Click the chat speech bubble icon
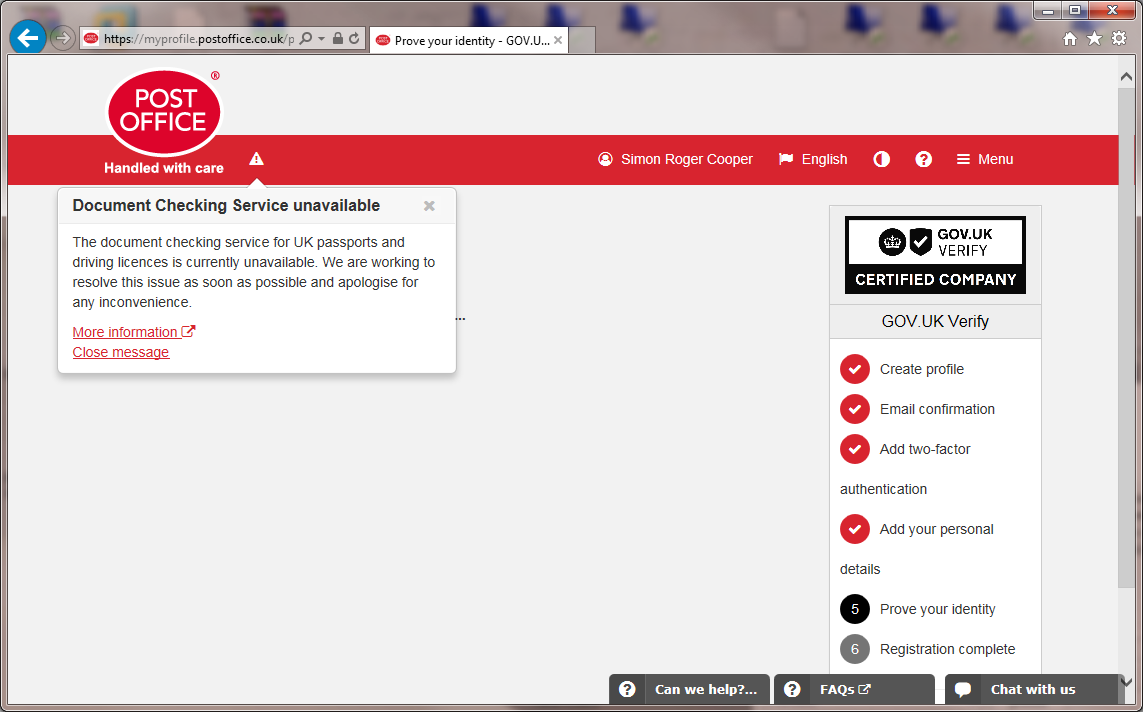The image size is (1143, 712). 962,689
